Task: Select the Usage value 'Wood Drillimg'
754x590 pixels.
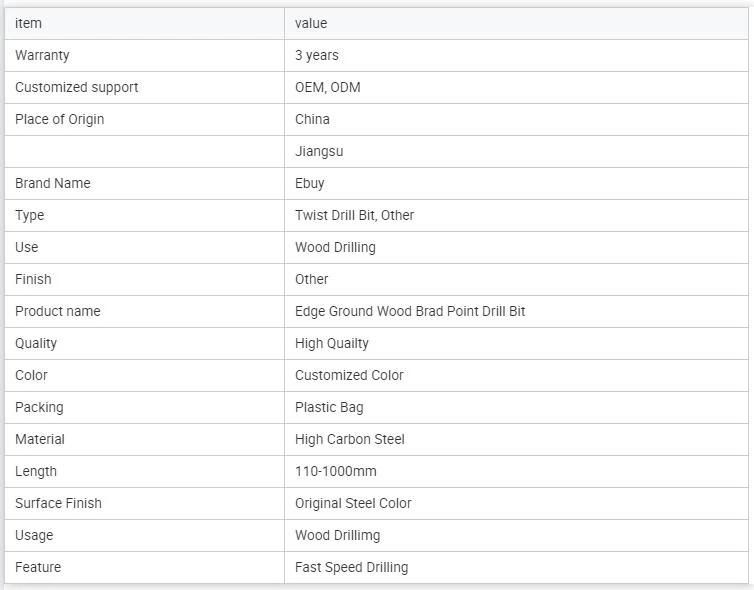Action: pos(338,535)
